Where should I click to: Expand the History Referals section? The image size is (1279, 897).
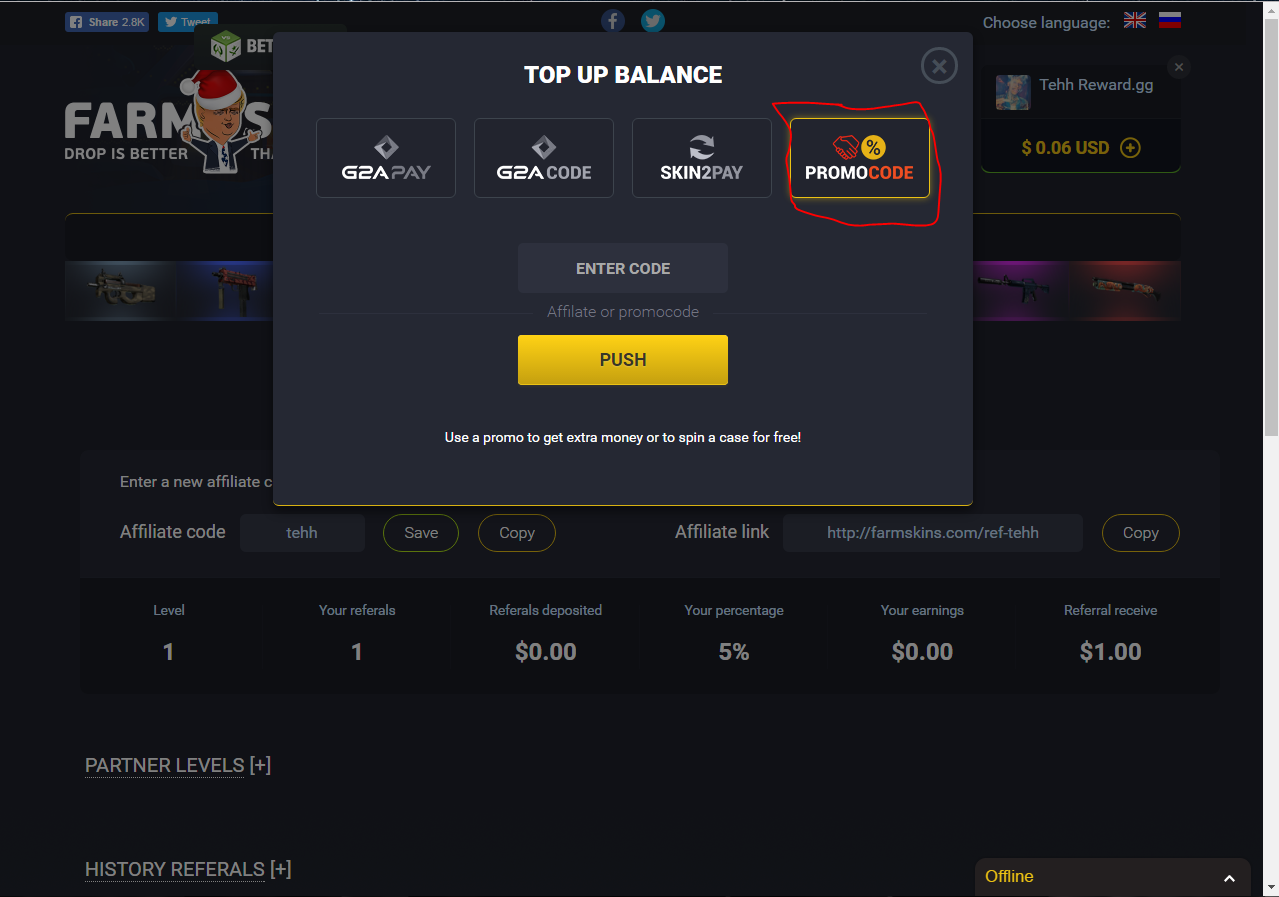(x=188, y=869)
